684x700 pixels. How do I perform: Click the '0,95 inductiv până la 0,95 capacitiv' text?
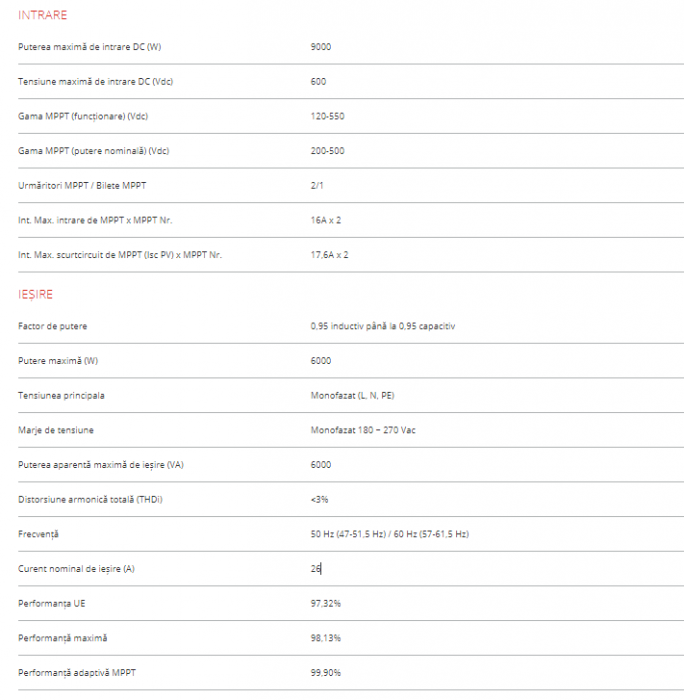pyautogui.click(x=383, y=326)
